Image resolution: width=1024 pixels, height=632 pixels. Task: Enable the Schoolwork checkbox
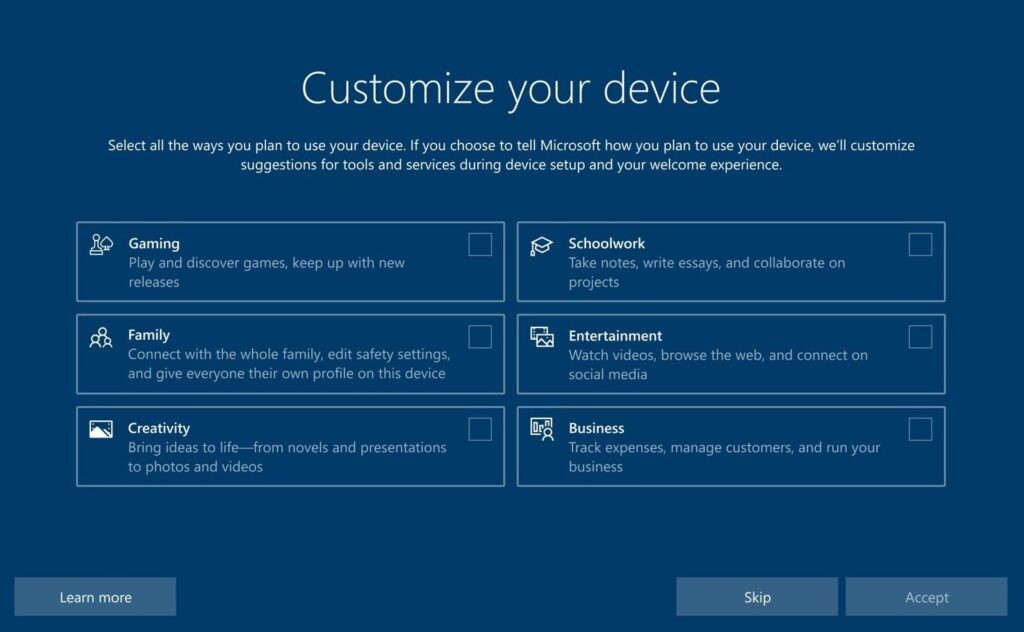920,245
